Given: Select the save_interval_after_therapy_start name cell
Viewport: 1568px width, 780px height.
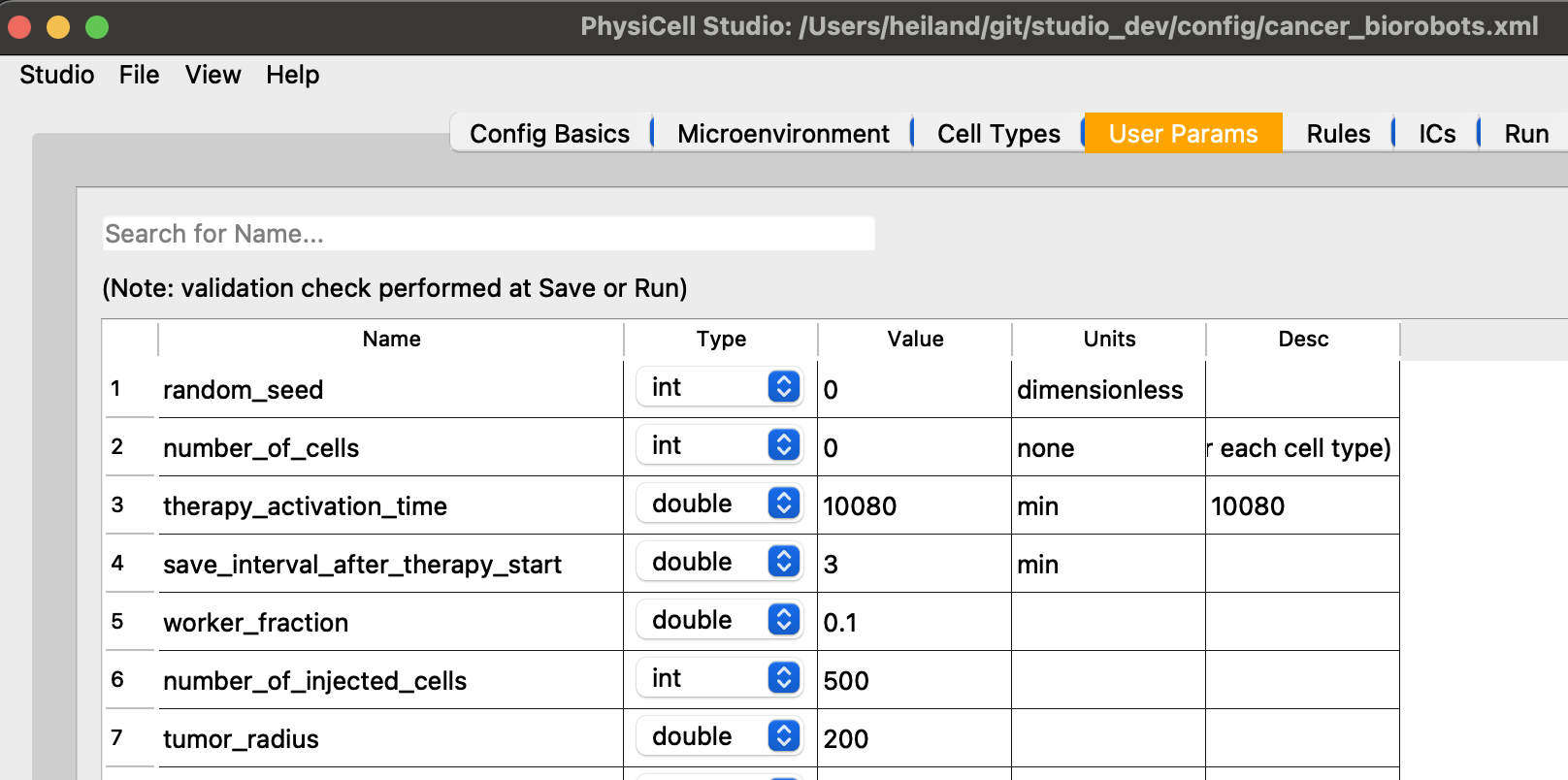Looking at the screenshot, I should 390,564.
